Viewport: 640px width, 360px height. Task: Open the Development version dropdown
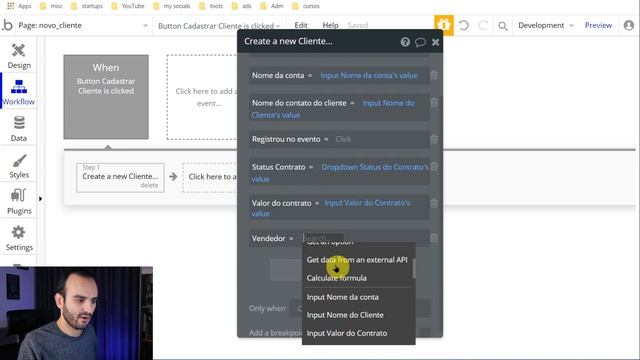[546, 25]
